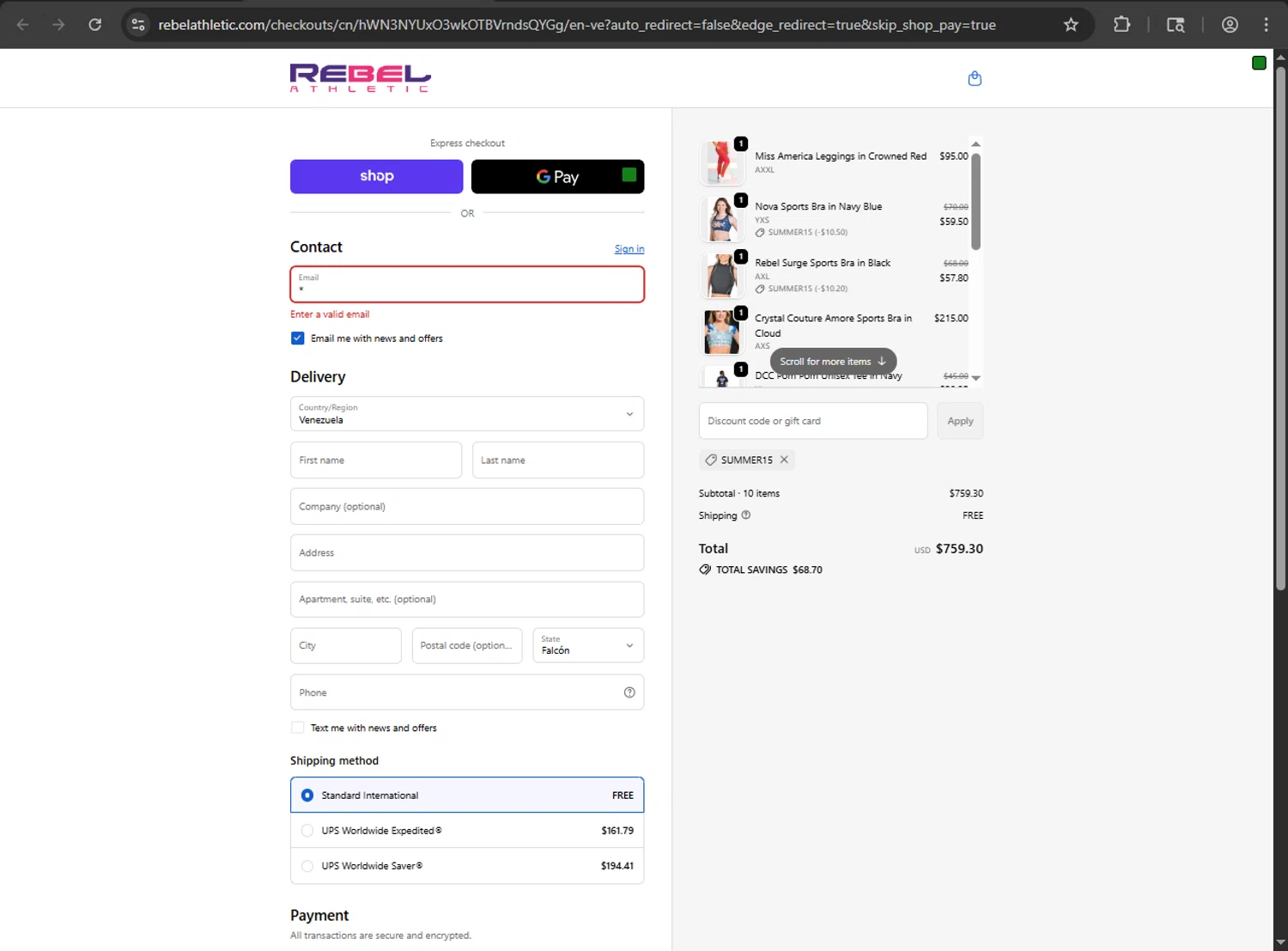
Task: Click 'Enter a valid email' error text
Action: [330, 314]
